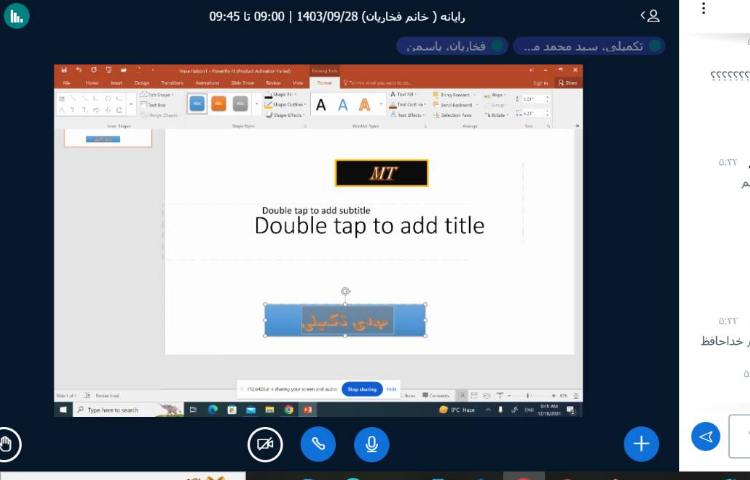Open the Edit Shape dropdown
This screenshot has width=750, height=480.
point(156,95)
